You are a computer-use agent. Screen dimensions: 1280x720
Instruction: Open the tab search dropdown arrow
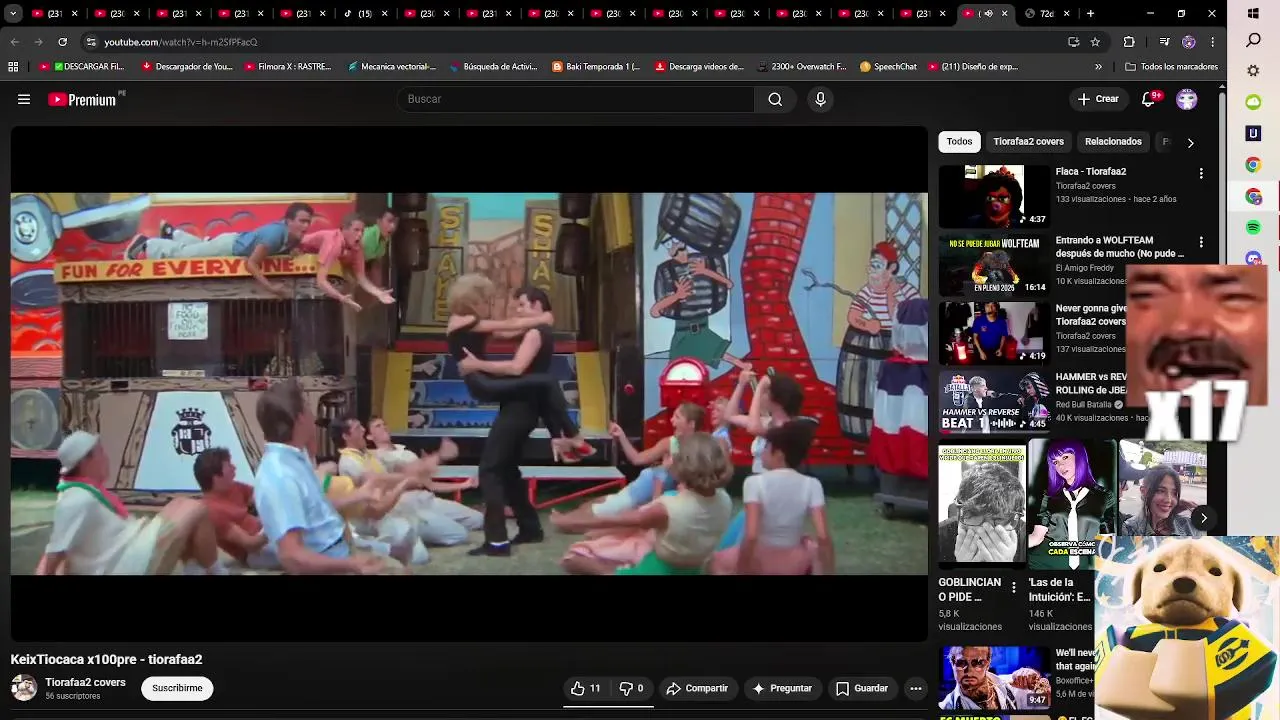point(14,14)
